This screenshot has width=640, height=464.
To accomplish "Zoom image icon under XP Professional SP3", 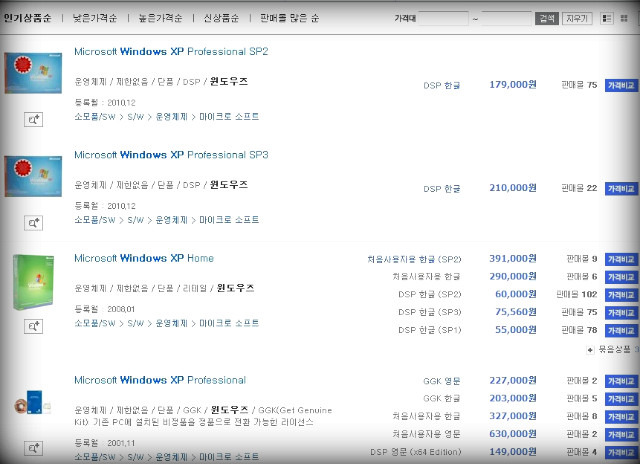I will click(x=33, y=223).
